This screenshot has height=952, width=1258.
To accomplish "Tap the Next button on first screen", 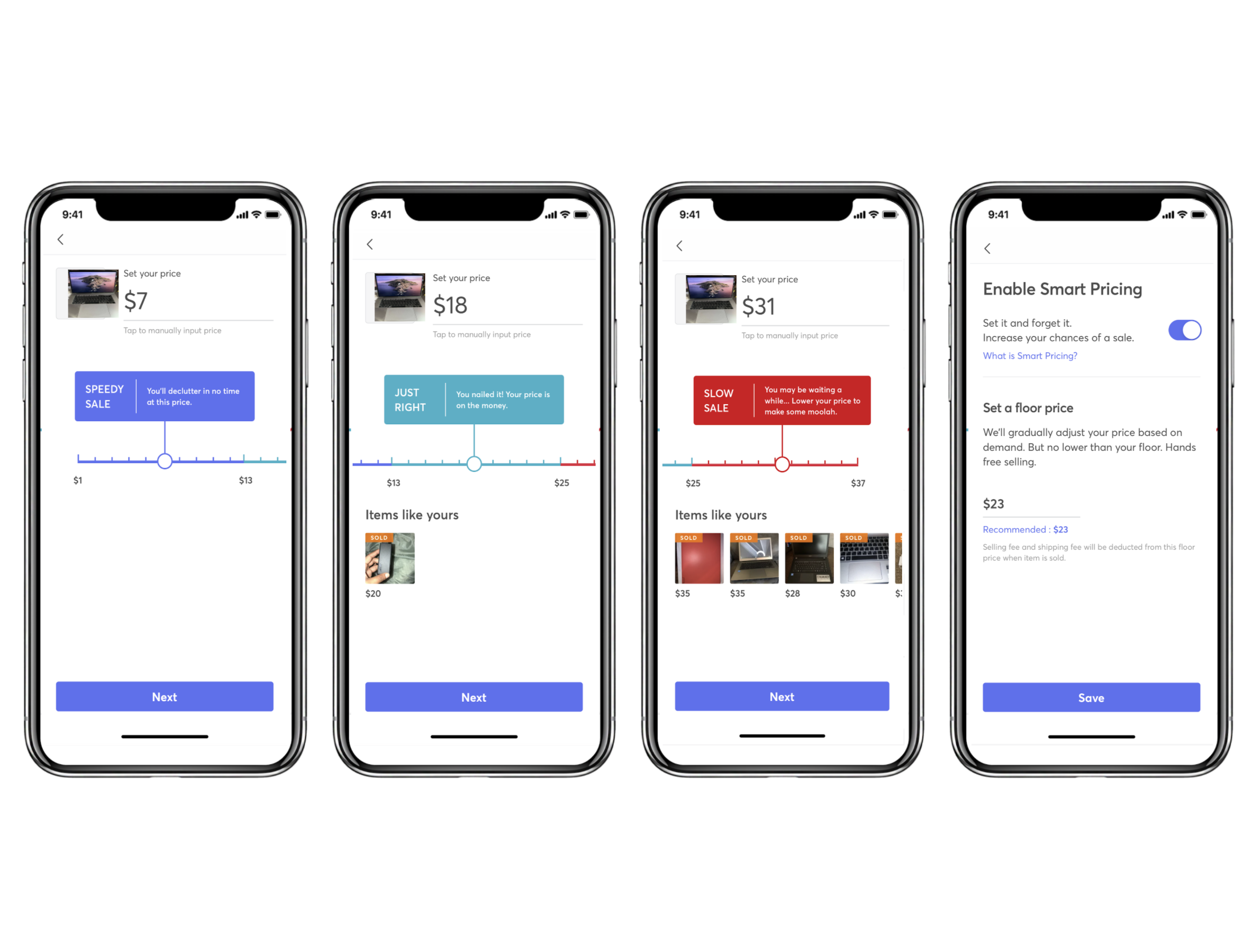I will pos(165,697).
